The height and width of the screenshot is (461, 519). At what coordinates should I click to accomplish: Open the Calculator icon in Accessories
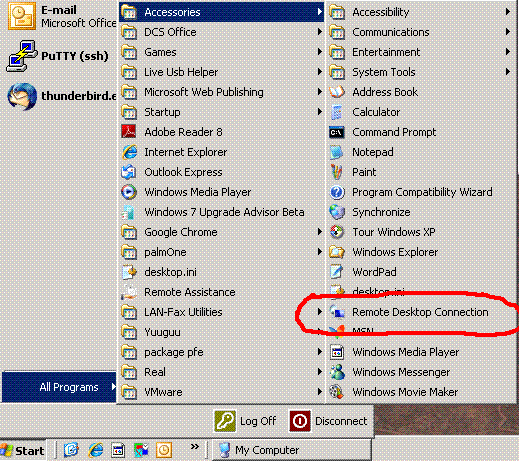pyautogui.click(x=337, y=112)
